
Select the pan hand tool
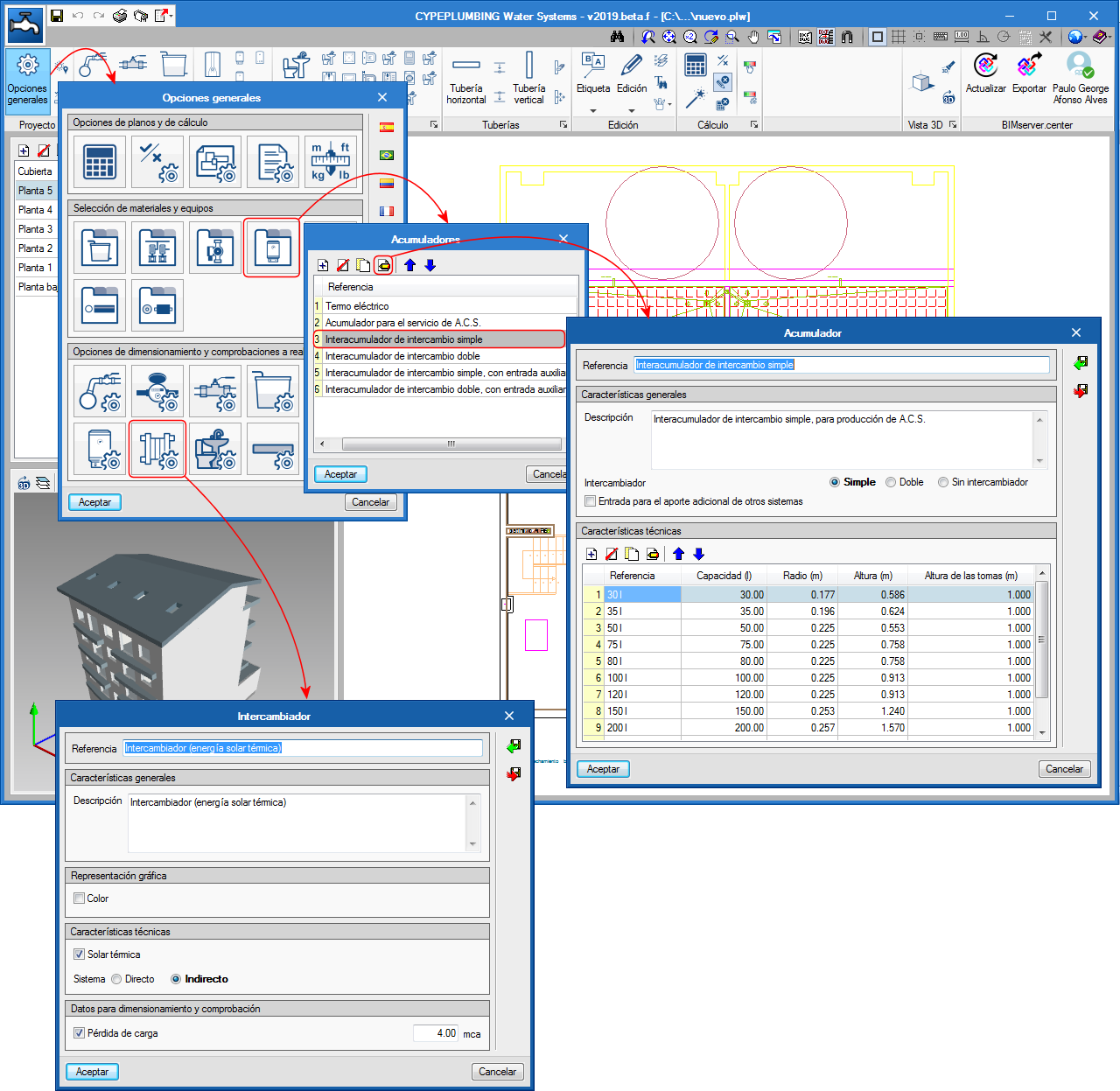[x=753, y=37]
